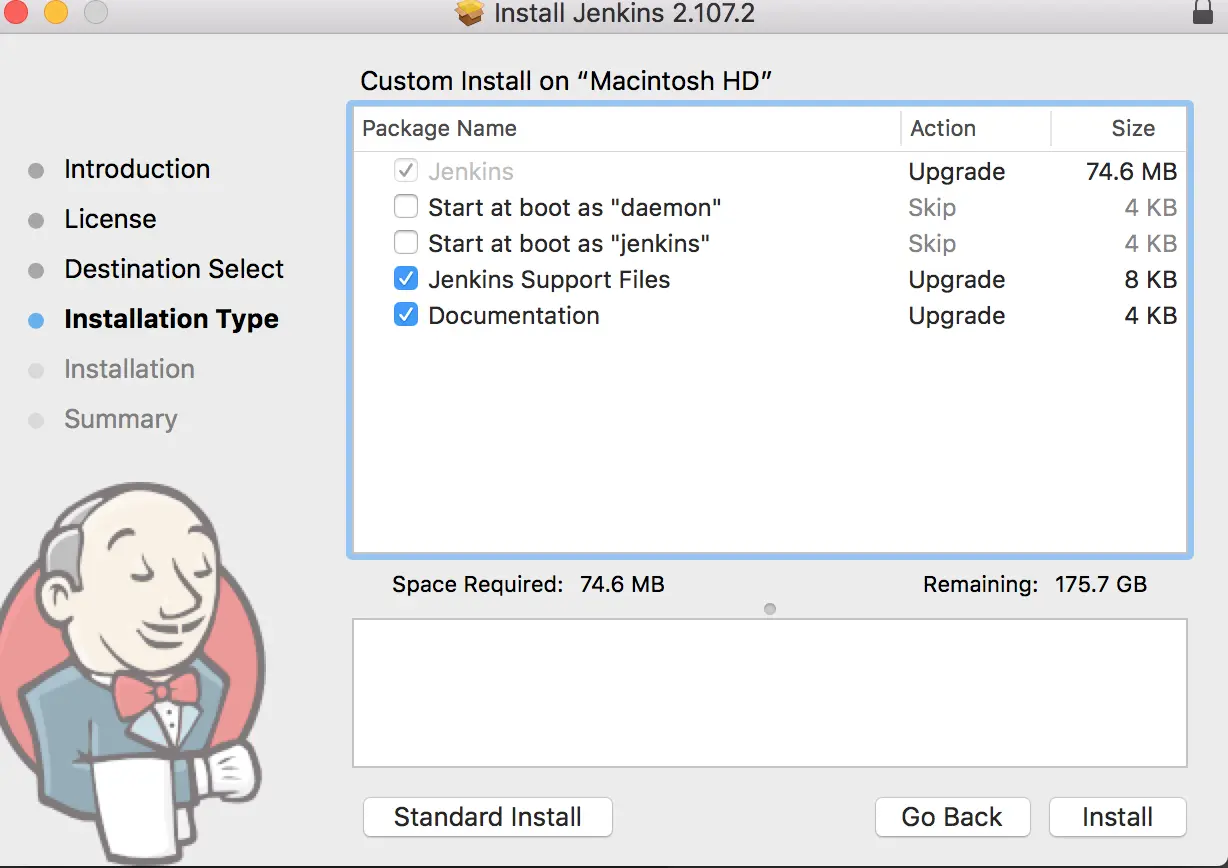
Task: Click the Standard Install button
Action: (487, 817)
